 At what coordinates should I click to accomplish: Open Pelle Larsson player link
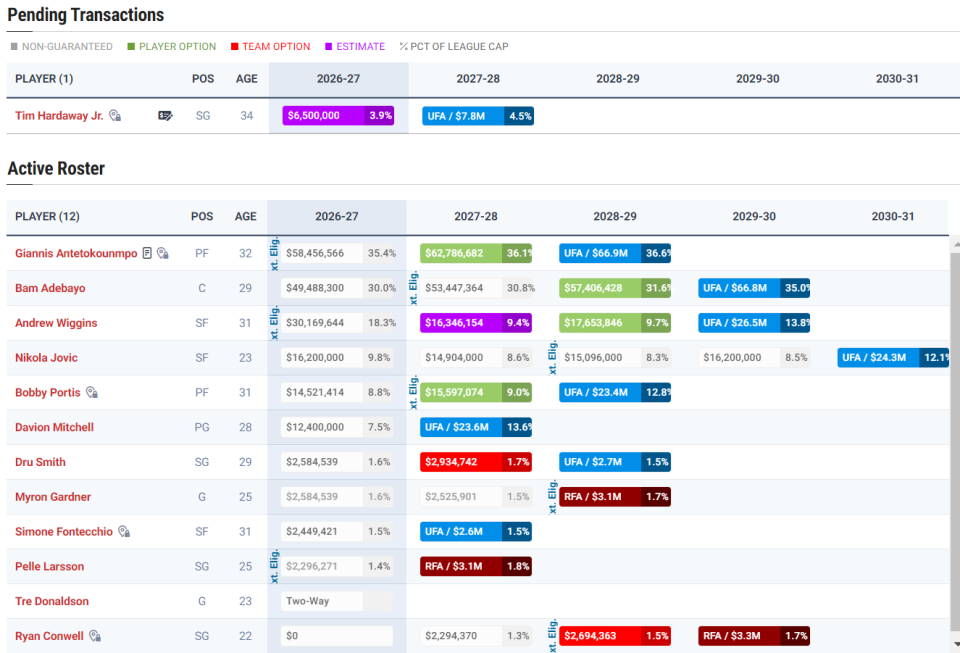click(x=50, y=567)
